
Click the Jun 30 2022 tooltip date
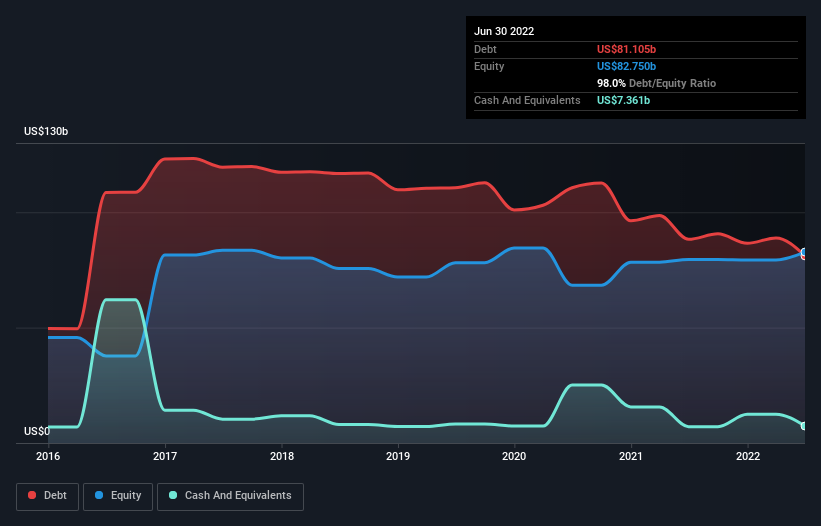[504, 31]
